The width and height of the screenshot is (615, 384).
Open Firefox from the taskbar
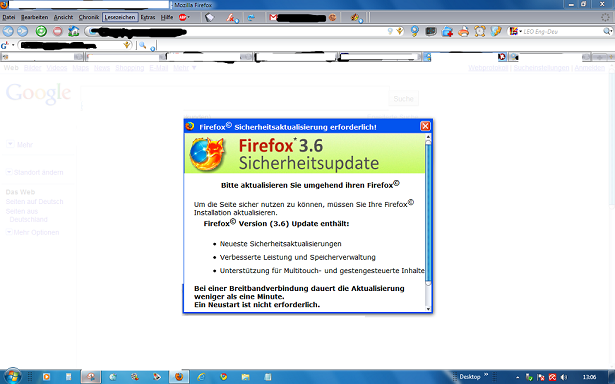pos(179,377)
